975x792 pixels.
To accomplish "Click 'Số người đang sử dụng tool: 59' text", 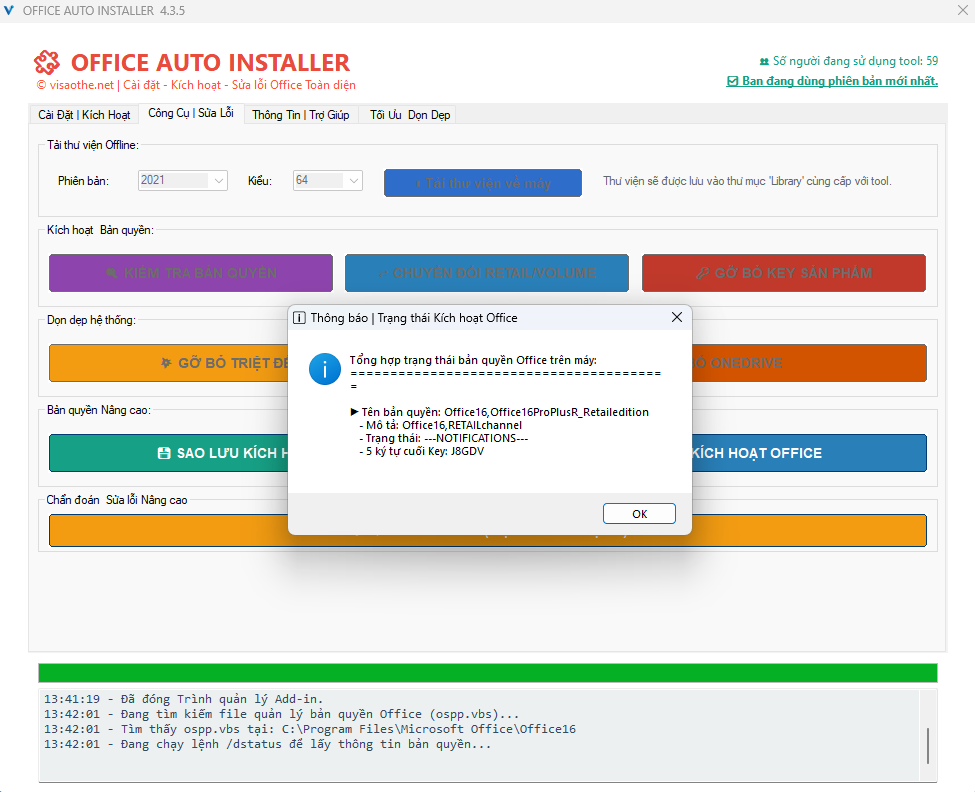I will (x=855, y=61).
